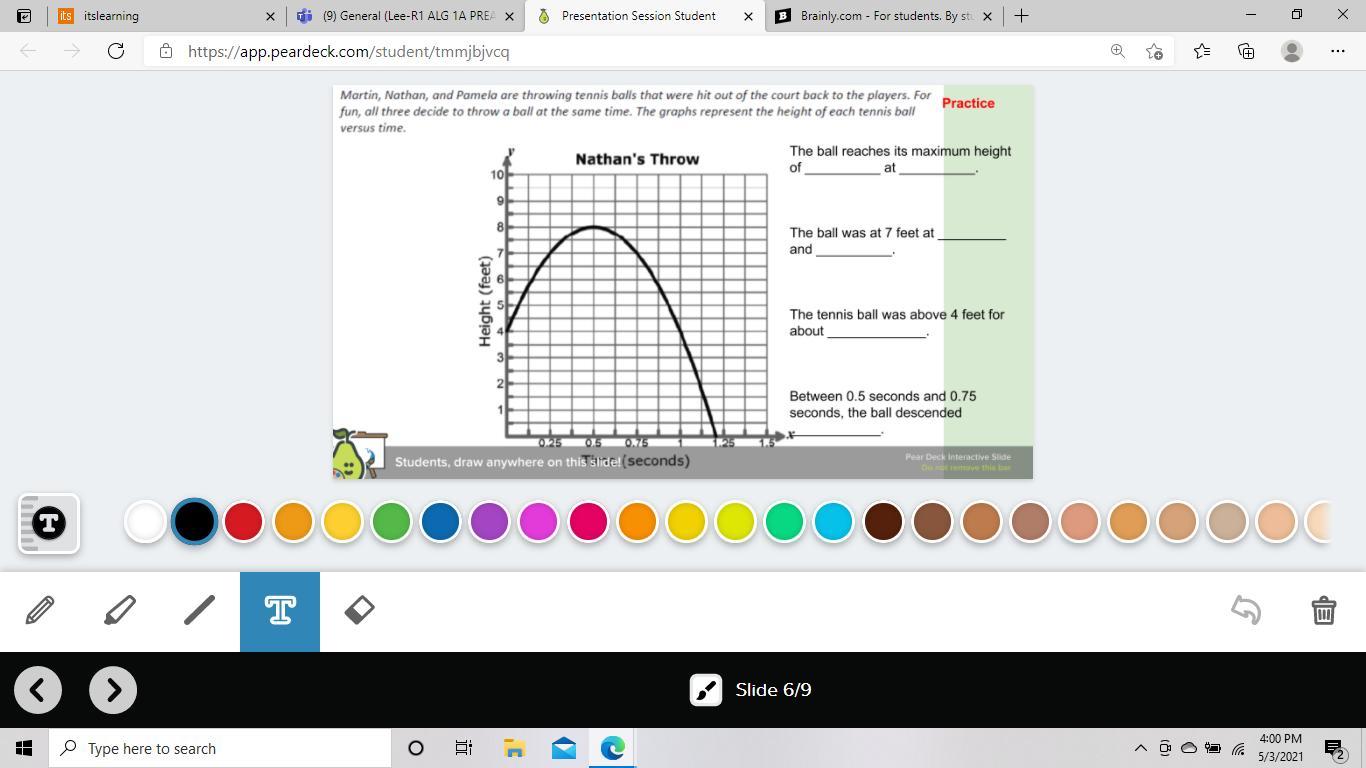This screenshot has height=768, width=1366.
Task: Open browser Collections
Action: [x=1246, y=51]
